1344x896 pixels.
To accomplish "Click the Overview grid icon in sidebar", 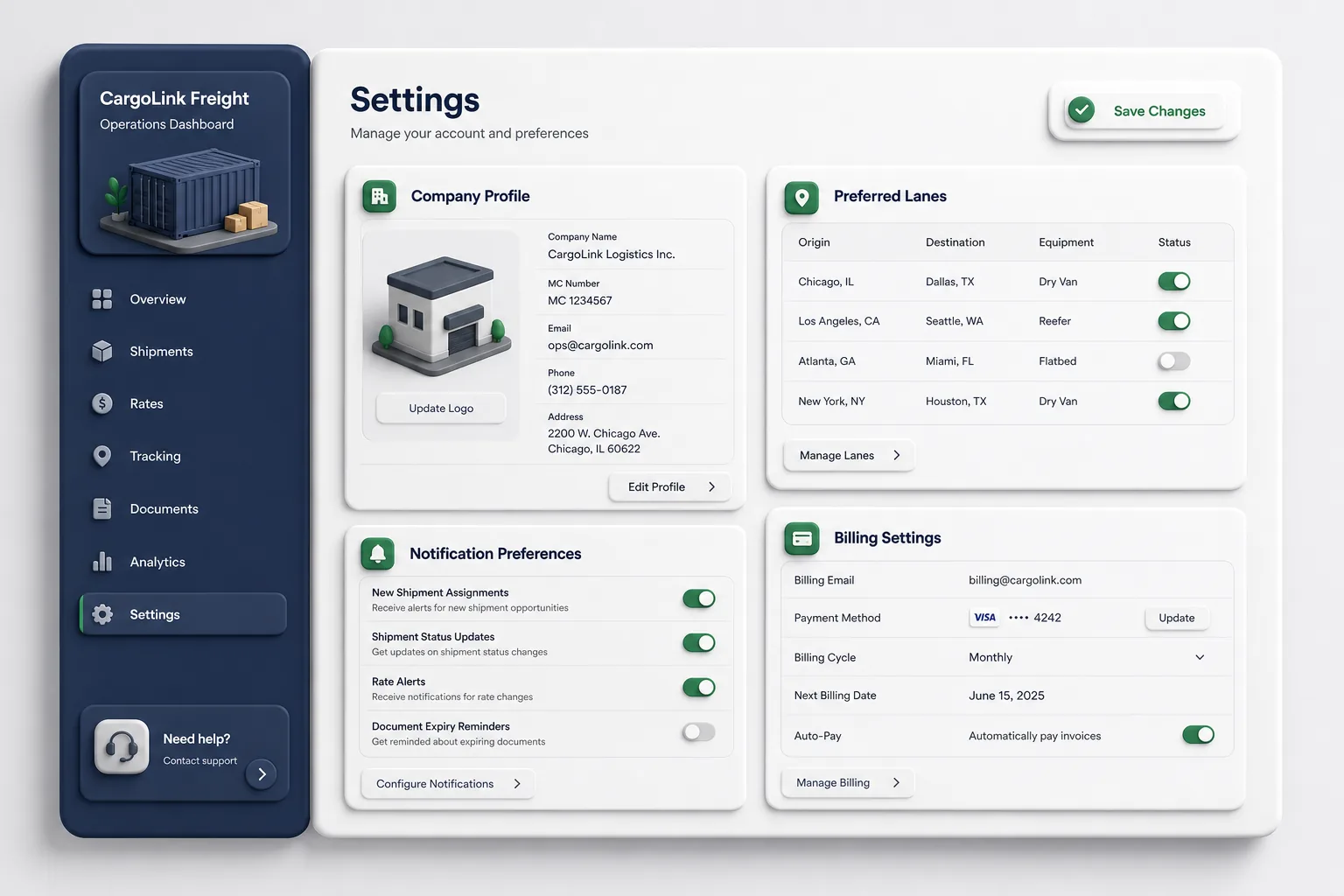I will (x=102, y=299).
